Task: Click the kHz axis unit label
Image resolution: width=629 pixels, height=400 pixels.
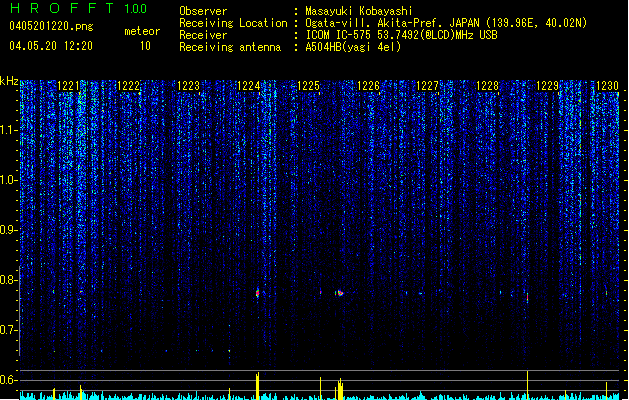Action: [9, 81]
